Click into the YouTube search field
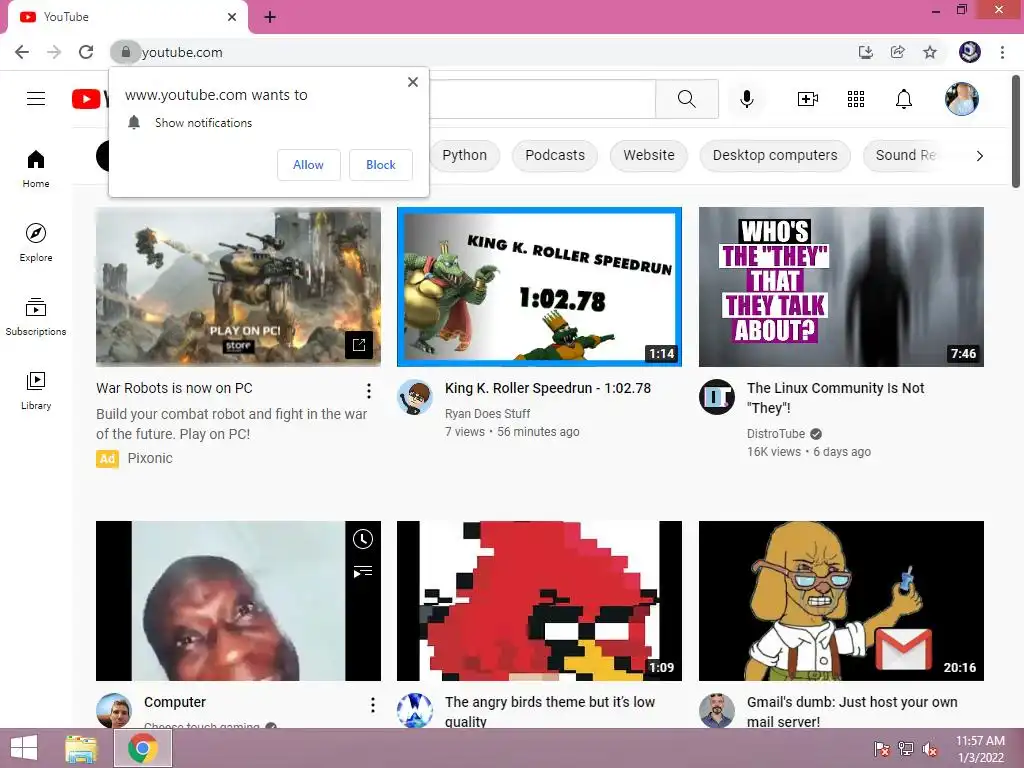 [542, 99]
